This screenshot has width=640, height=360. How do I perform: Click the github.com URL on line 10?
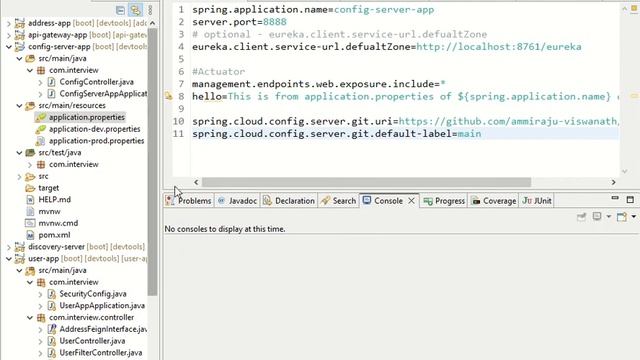click(509, 122)
